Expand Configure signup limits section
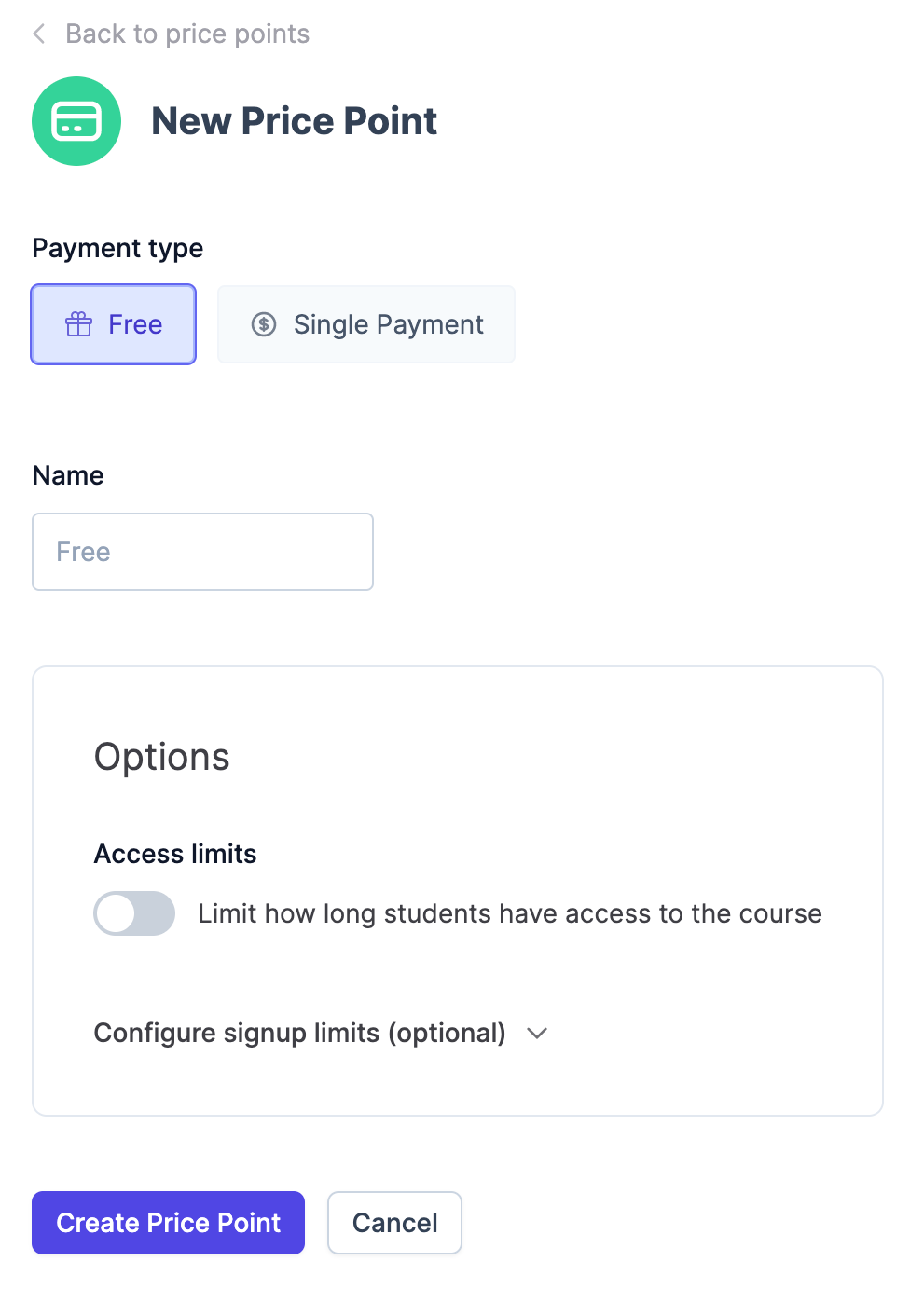 tap(299, 1033)
